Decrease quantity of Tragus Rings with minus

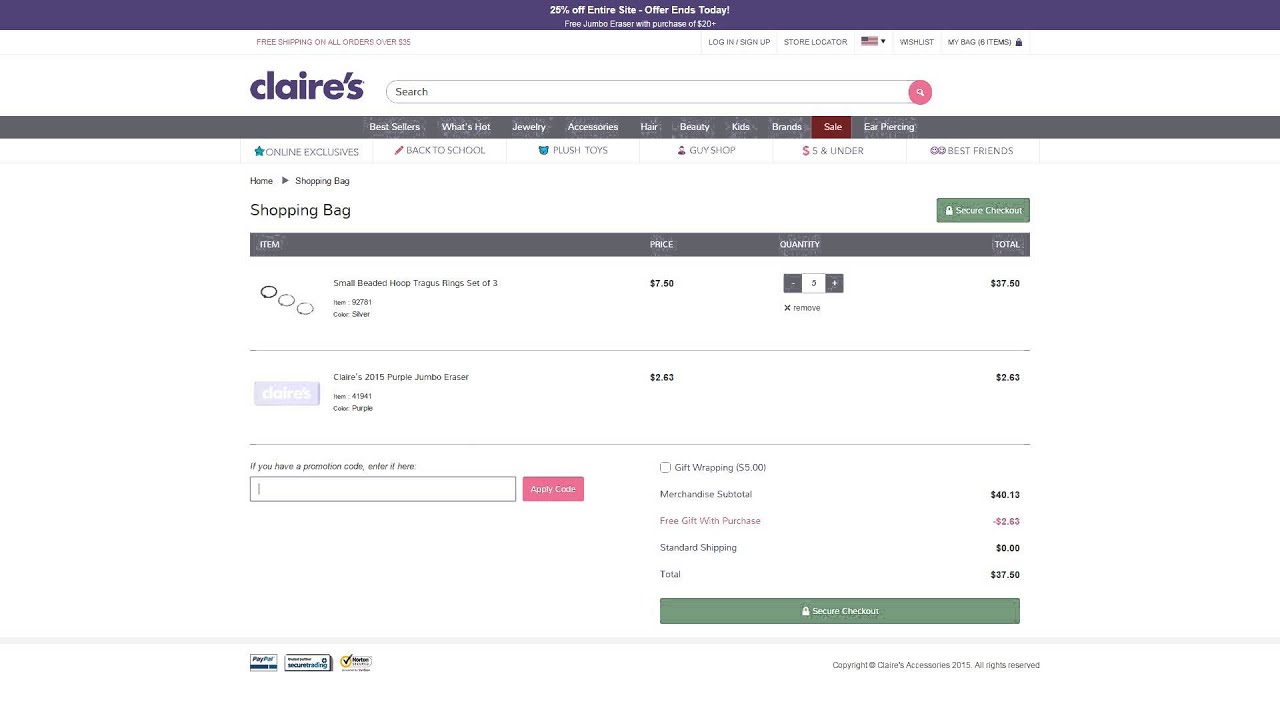[x=792, y=283]
